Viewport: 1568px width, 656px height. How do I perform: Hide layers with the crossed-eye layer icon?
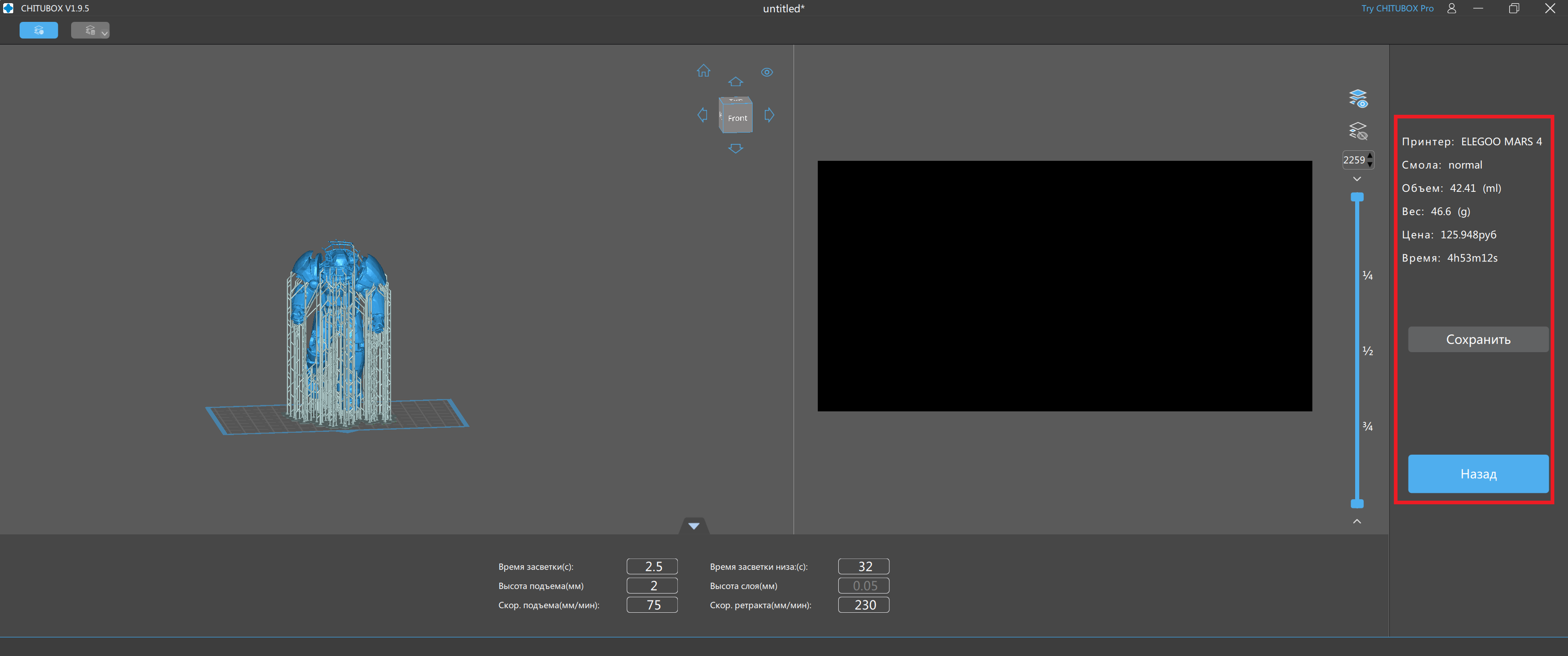click(1358, 132)
